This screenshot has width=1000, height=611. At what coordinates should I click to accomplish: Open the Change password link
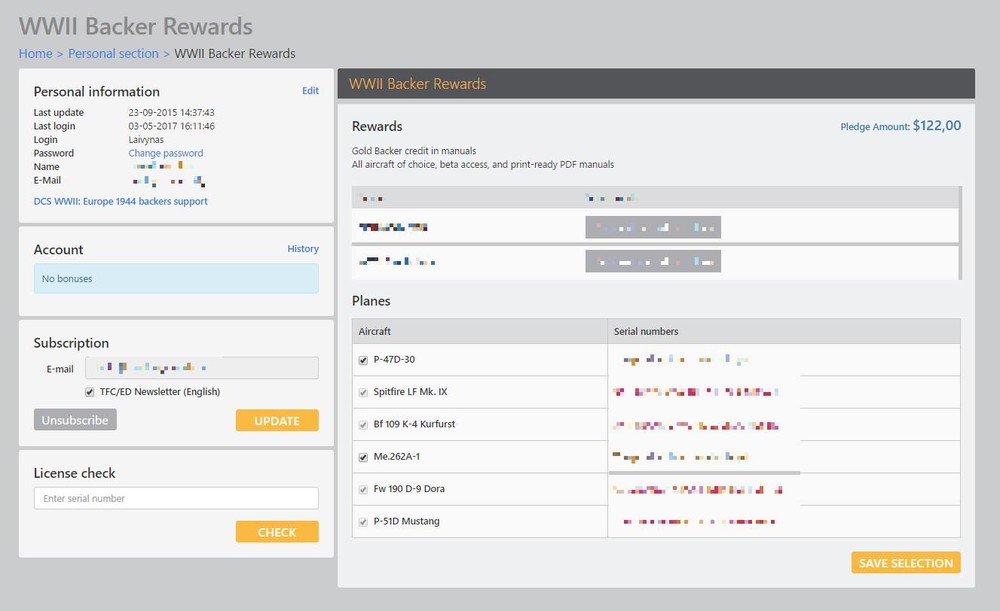pyautogui.click(x=166, y=153)
